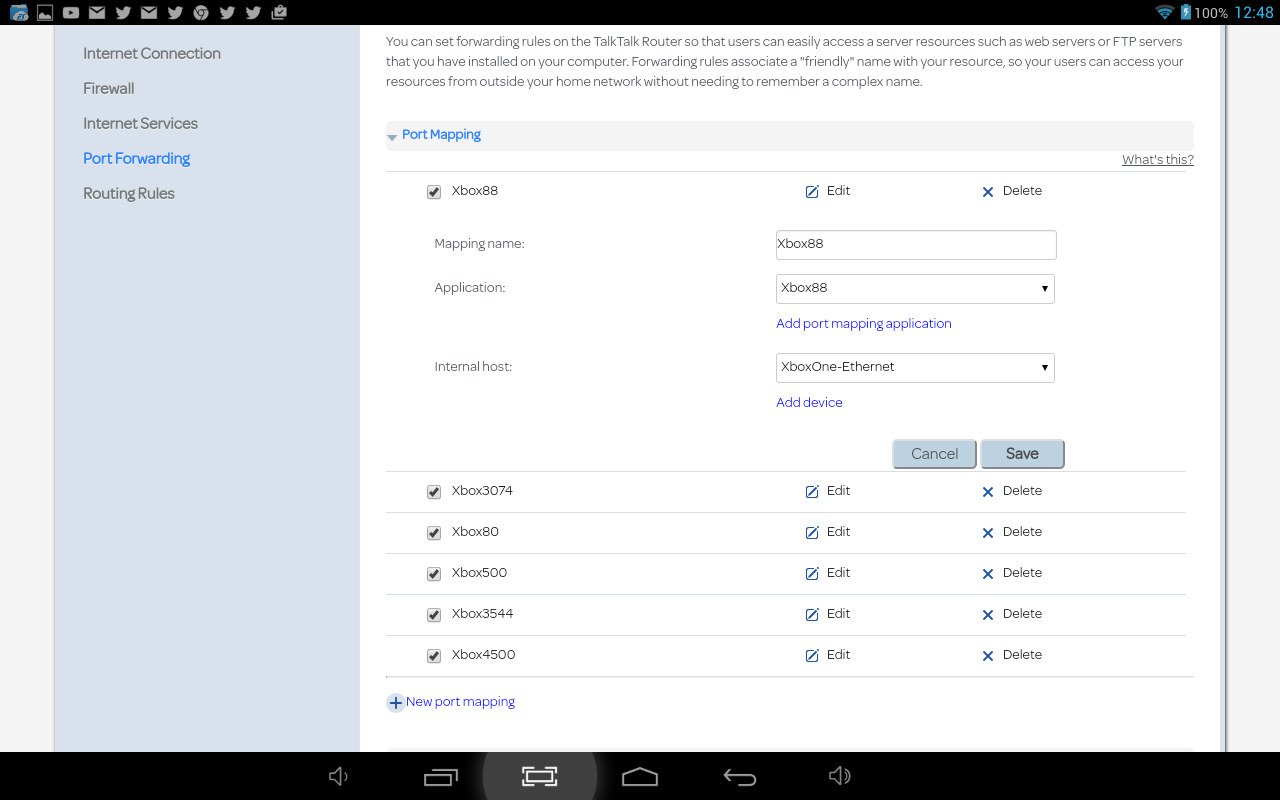Screen dimensions: 1280x800
Task: Tap the Android back navigation icon
Action: click(x=739, y=777)
